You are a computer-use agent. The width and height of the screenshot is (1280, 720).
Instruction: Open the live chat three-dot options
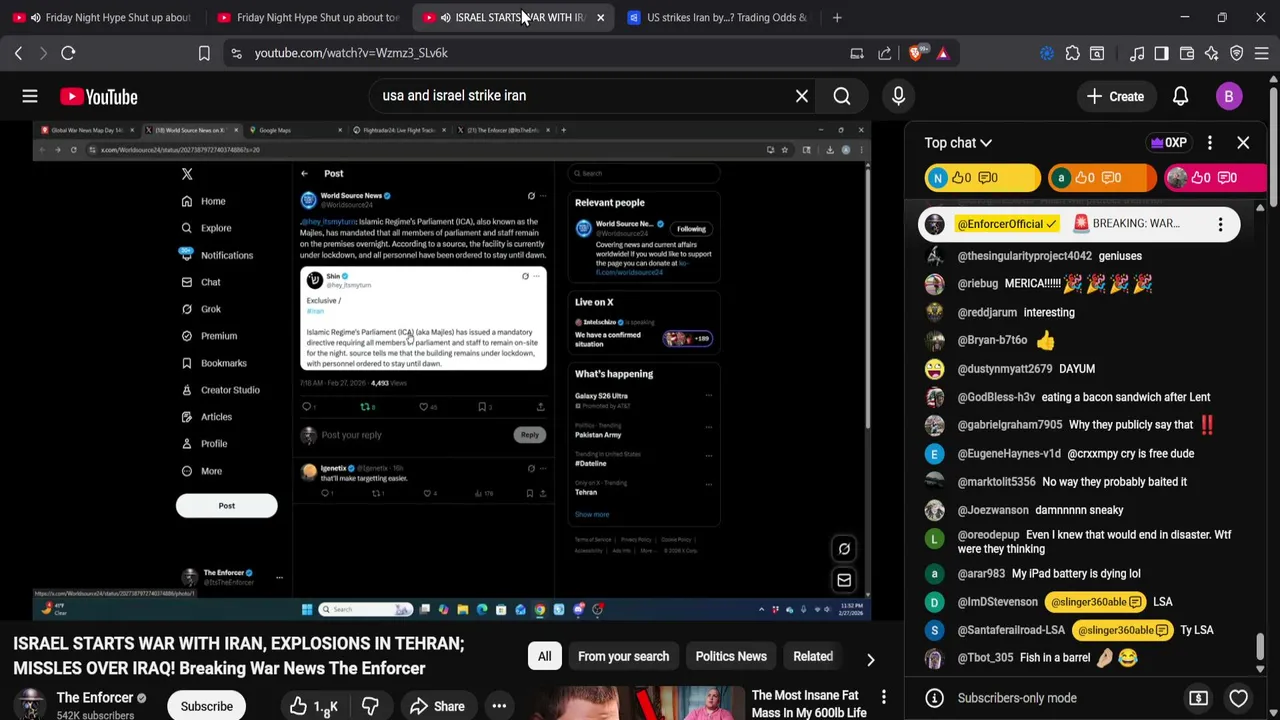click(x=1210, y=143)
